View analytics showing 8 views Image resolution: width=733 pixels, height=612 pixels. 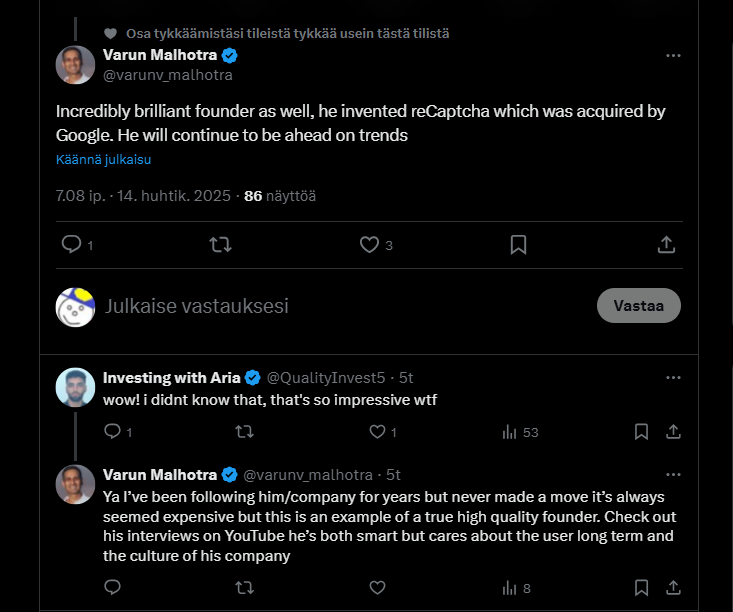tap(516, 588)
